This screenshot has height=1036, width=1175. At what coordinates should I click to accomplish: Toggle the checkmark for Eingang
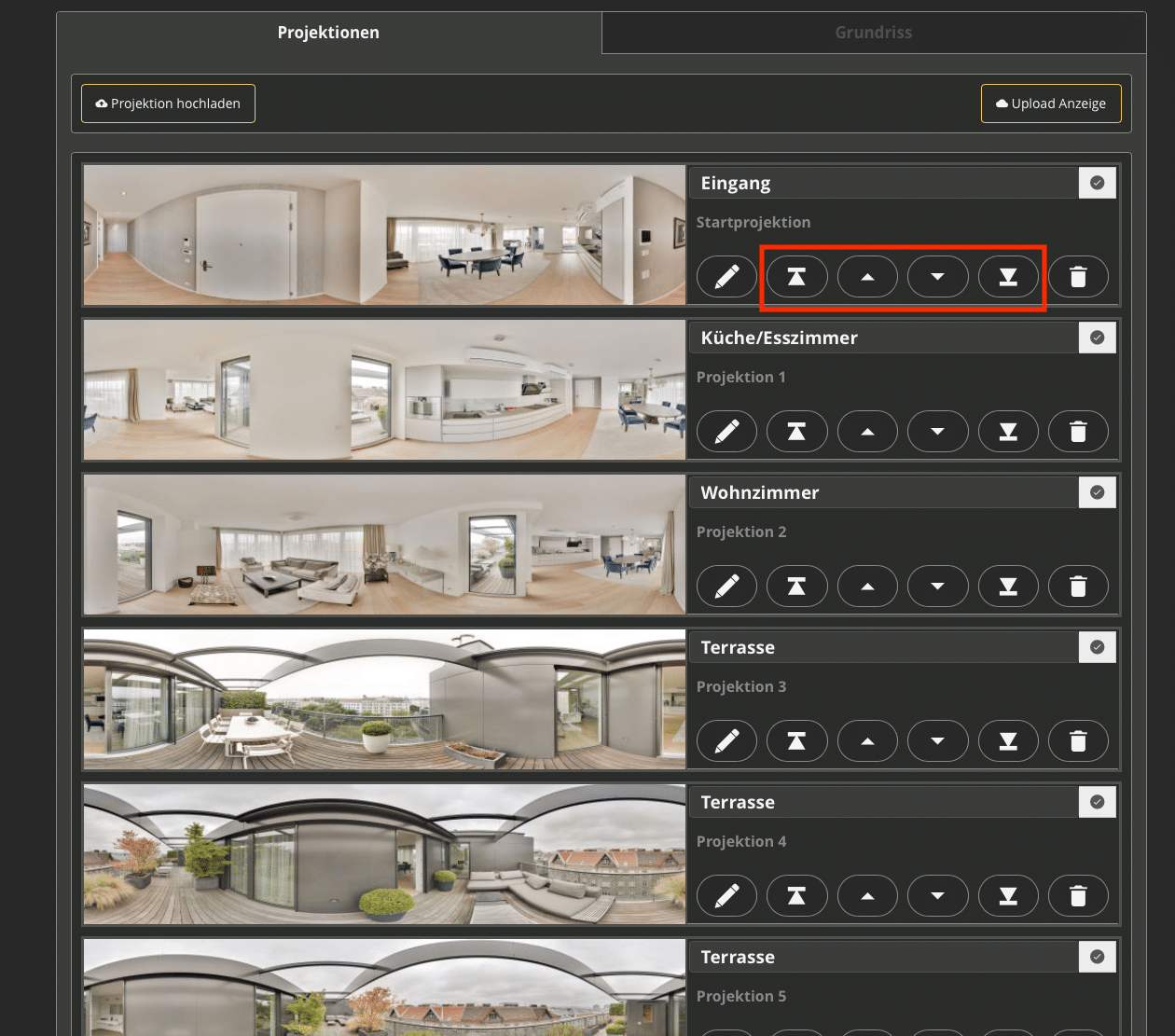[x=1097, y=183]
